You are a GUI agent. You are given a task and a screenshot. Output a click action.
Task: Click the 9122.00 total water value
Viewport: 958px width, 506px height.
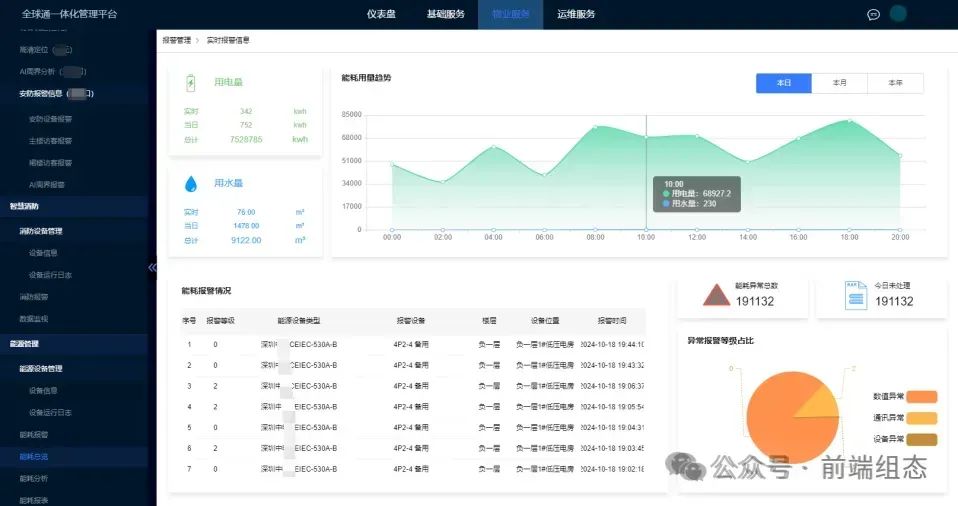(x=246, y=241)
